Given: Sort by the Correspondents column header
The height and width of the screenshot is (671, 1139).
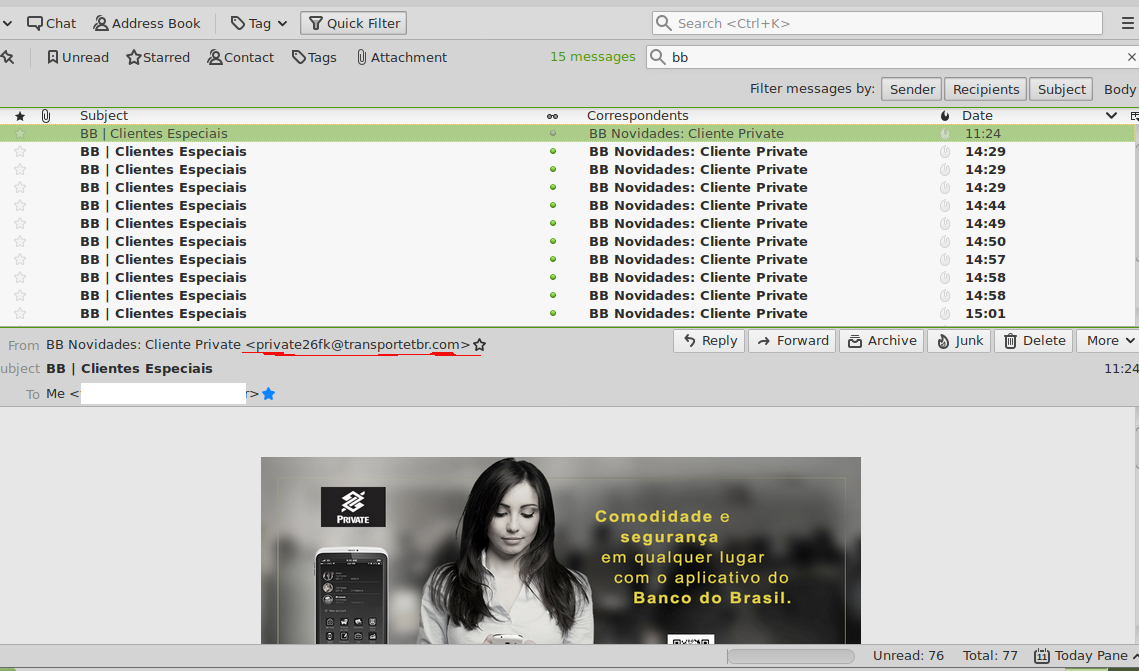Looking at the screenshot, I should [638, 115].
